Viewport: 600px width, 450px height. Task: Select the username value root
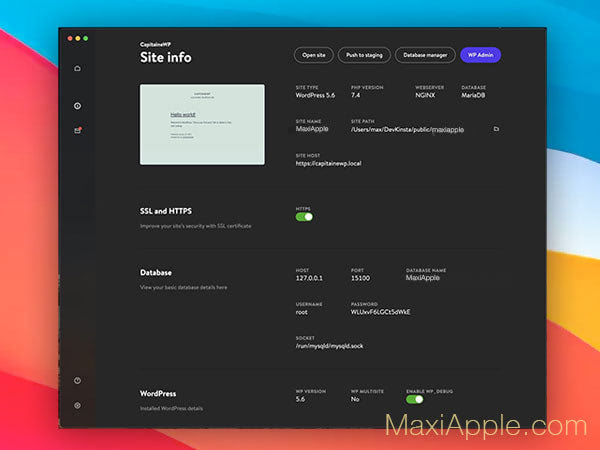pyautogui.click(x=302, y=312)
